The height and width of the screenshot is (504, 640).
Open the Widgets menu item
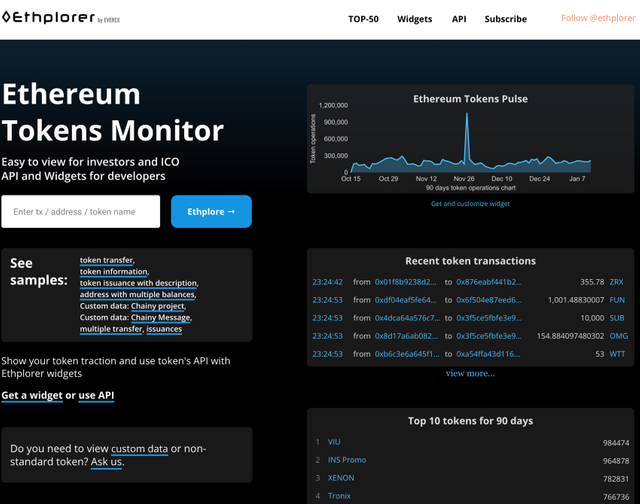pyautogui.click(x=414, y=19)
